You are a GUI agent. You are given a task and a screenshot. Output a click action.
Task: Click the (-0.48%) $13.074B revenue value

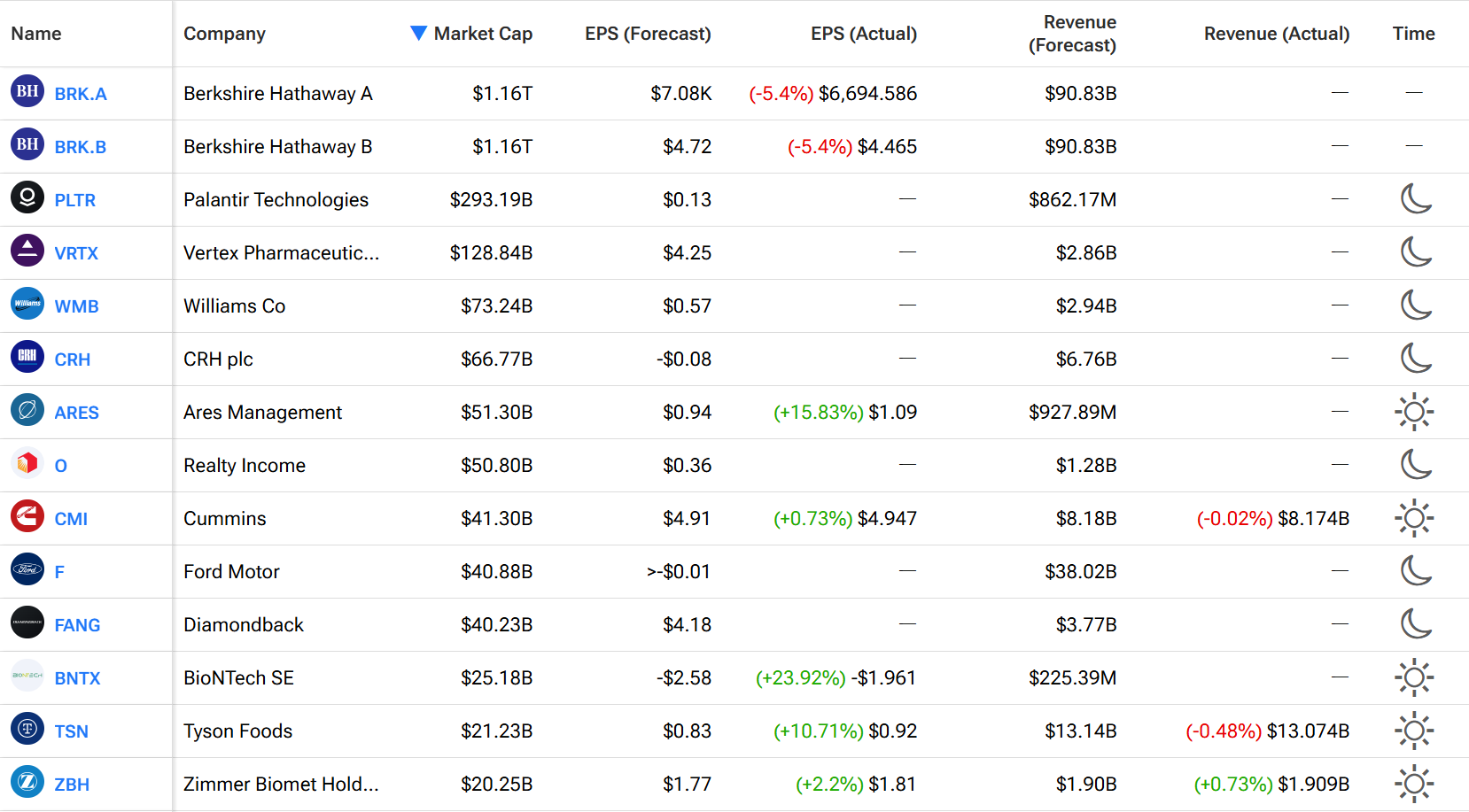tap(1268, 731)
